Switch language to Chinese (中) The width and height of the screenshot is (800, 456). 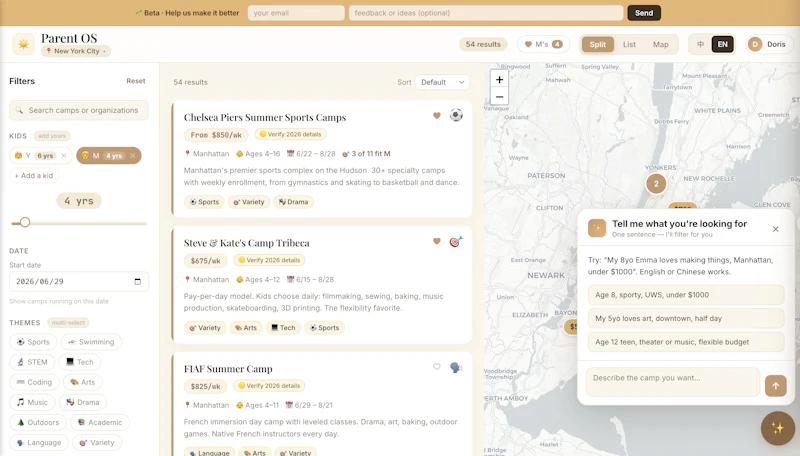pos(701,44)
